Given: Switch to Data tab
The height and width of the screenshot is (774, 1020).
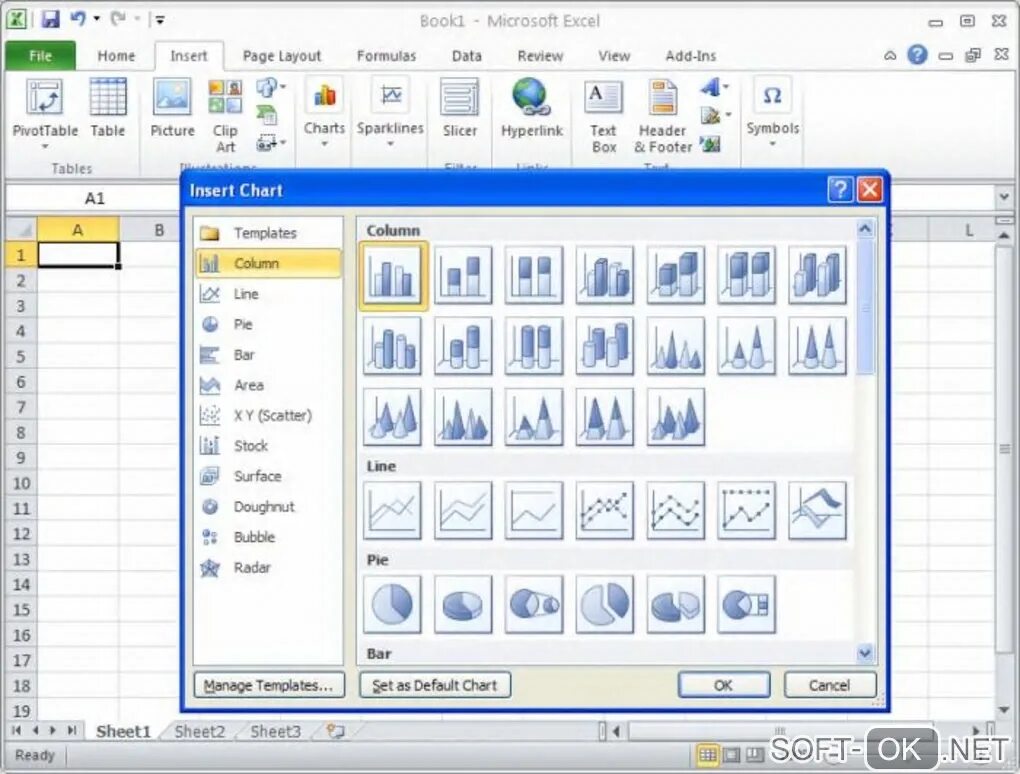Looking at the screenshot, I should (466, 56).
